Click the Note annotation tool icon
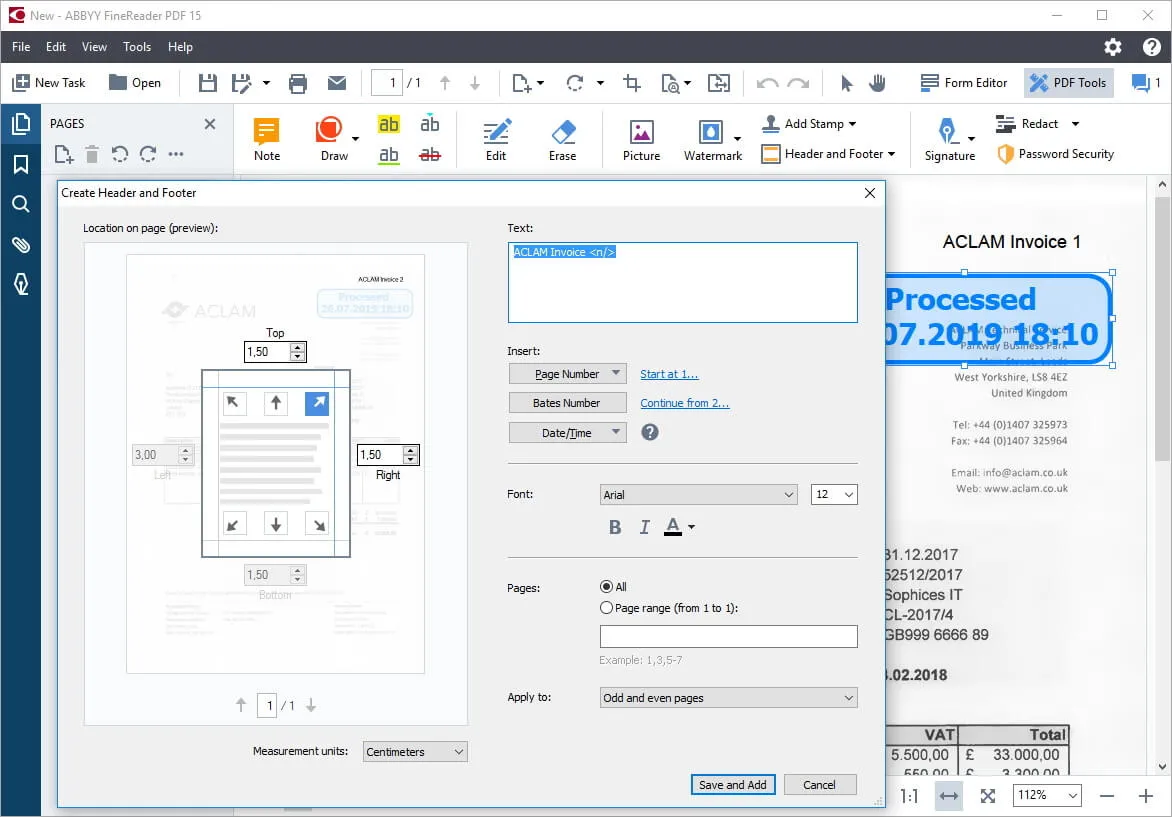Image resolution: width=1172 pixels, height=817 pixels. [x=266, y=132]
